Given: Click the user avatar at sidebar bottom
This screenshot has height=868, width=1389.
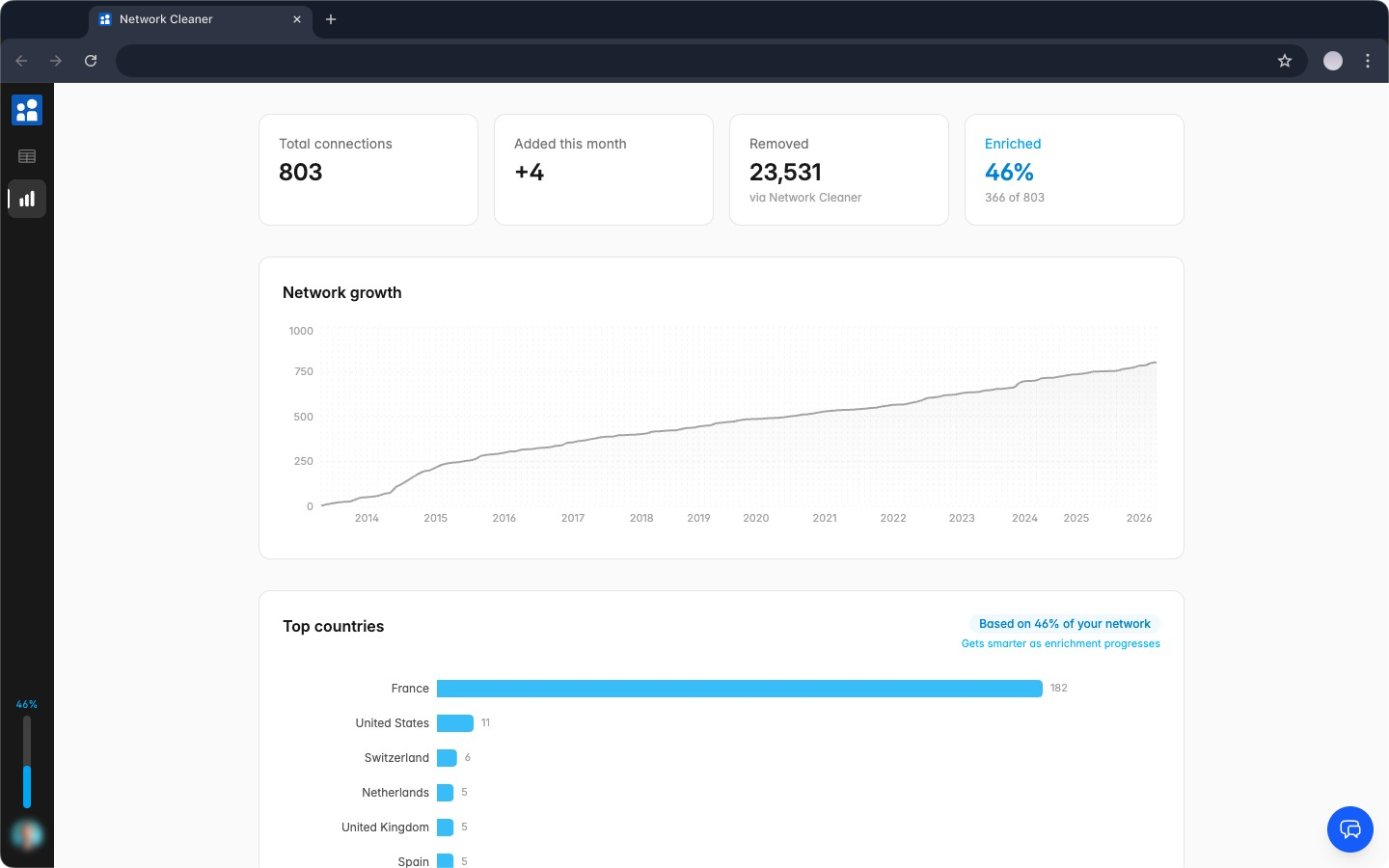Looking at the screenshot, I should coord(27,834).
